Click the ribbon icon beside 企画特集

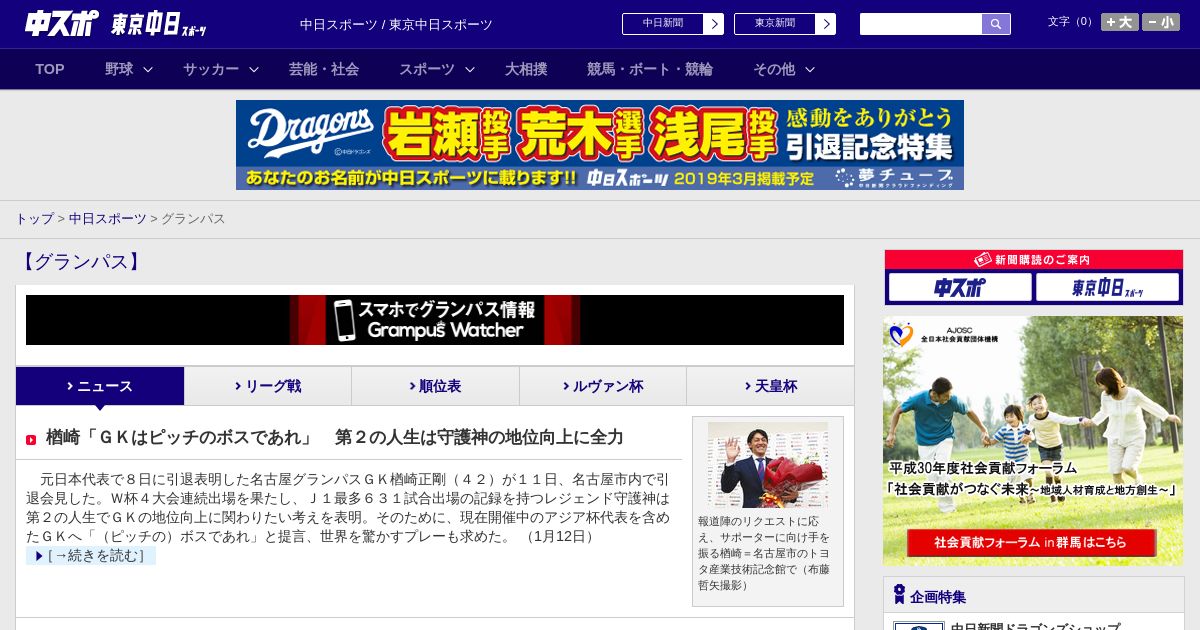point(899,595)
